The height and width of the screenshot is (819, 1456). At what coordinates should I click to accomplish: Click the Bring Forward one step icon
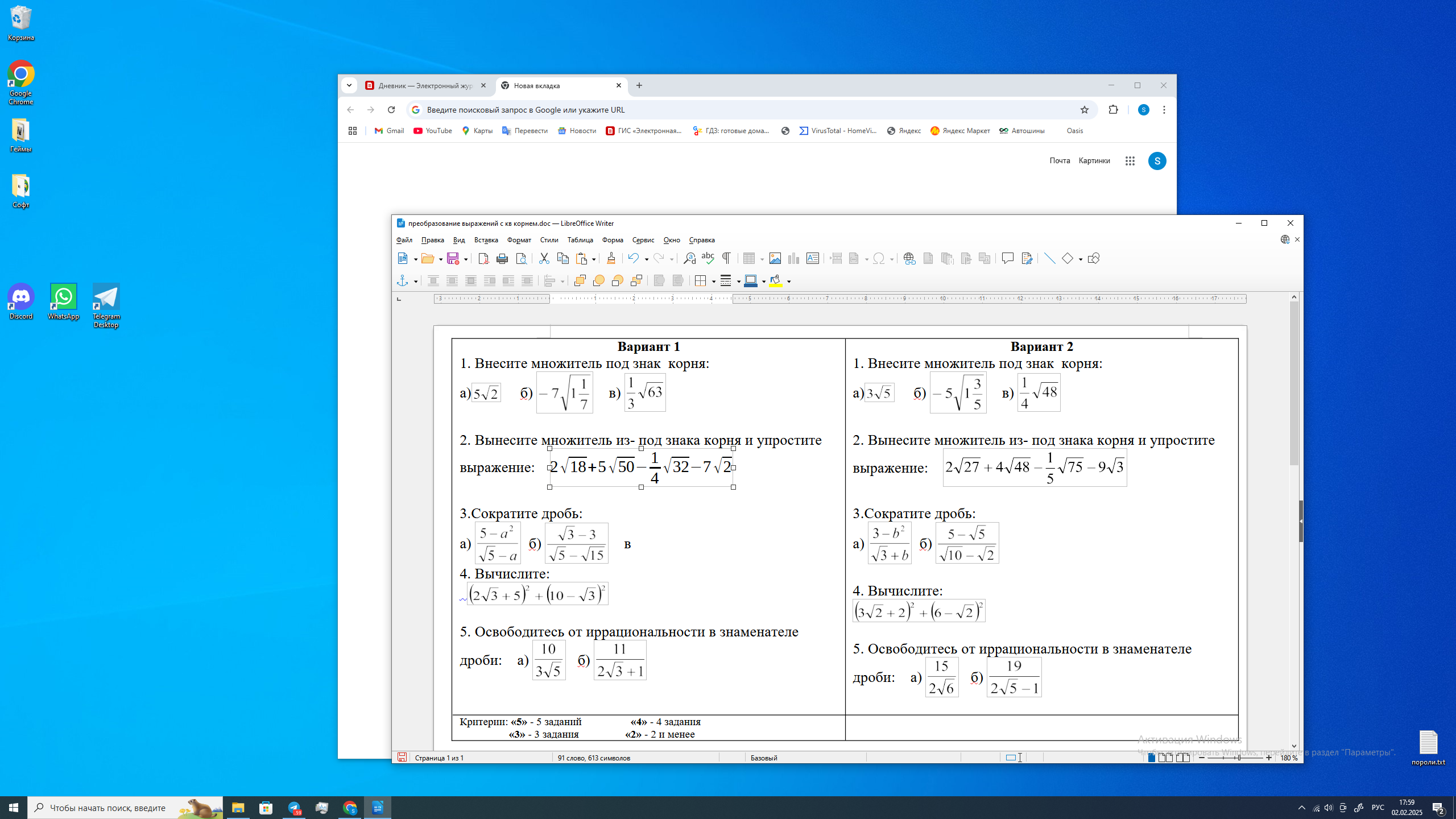pyautogui.click(x=598, y=281)
